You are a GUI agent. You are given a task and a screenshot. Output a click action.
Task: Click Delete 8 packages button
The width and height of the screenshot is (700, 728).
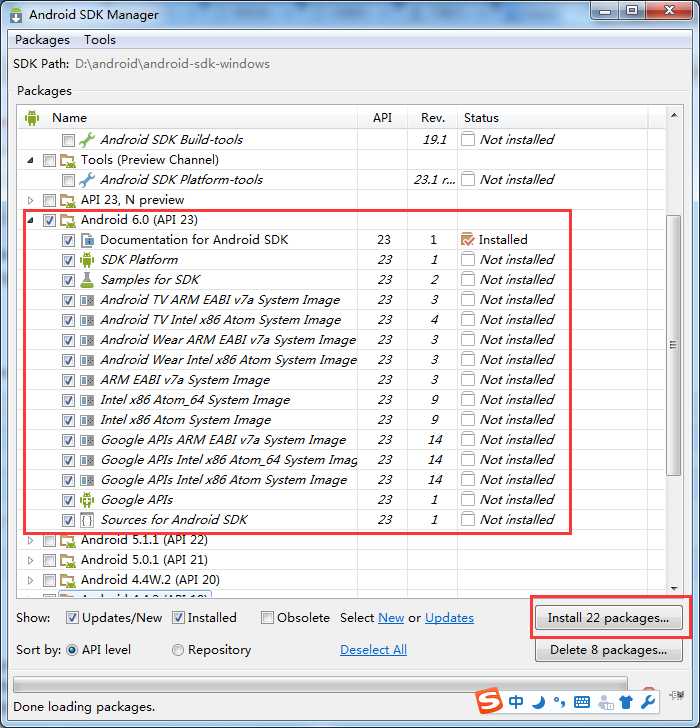point(609,650)
